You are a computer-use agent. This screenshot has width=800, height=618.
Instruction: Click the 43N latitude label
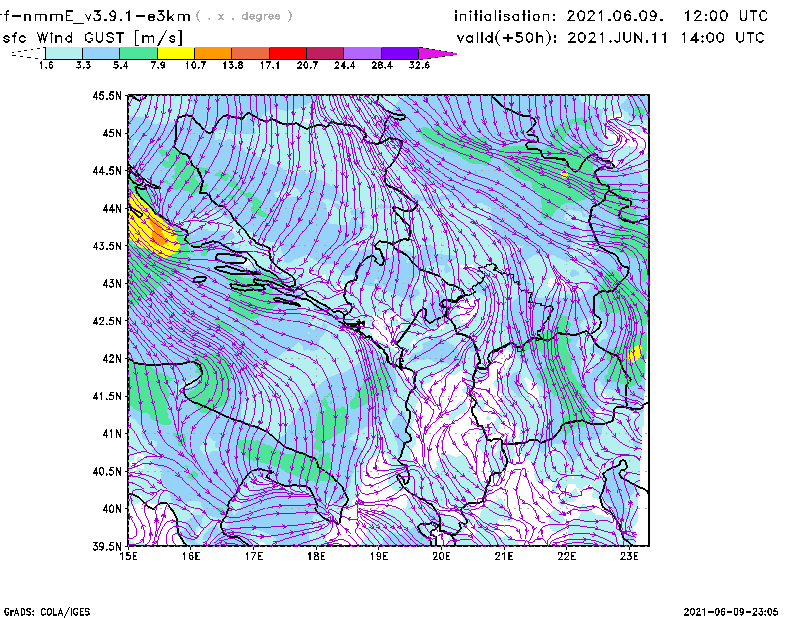pos(112,283)
